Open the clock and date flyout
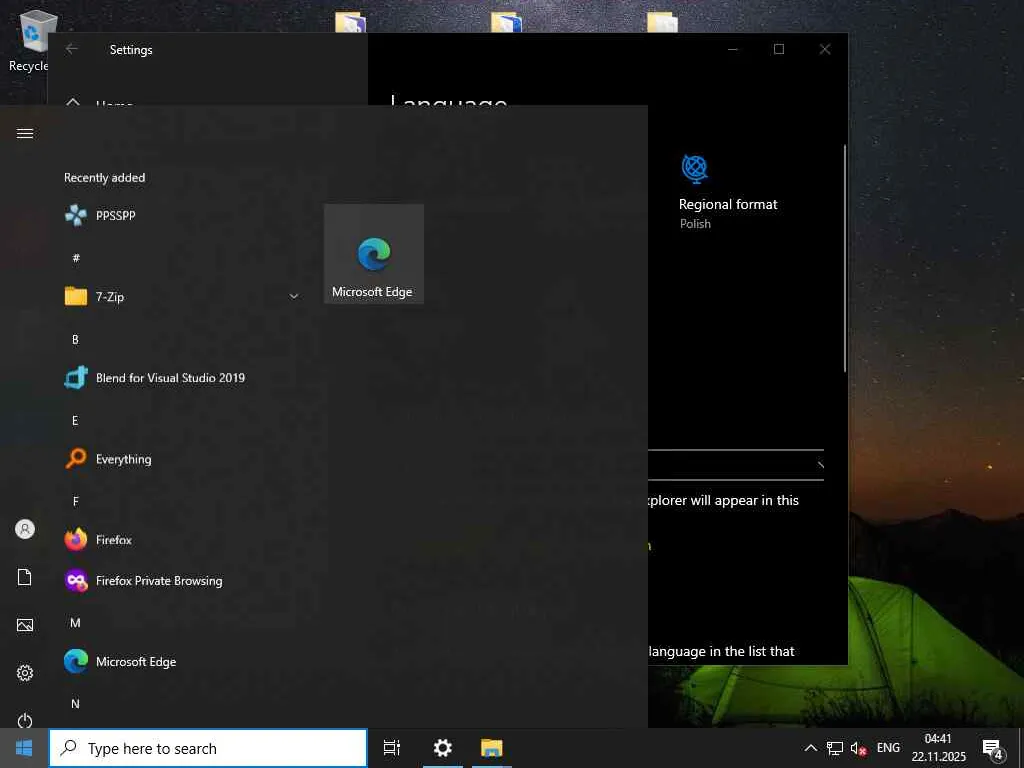Viewport: 1024px width, 768px height. (938, 748)
